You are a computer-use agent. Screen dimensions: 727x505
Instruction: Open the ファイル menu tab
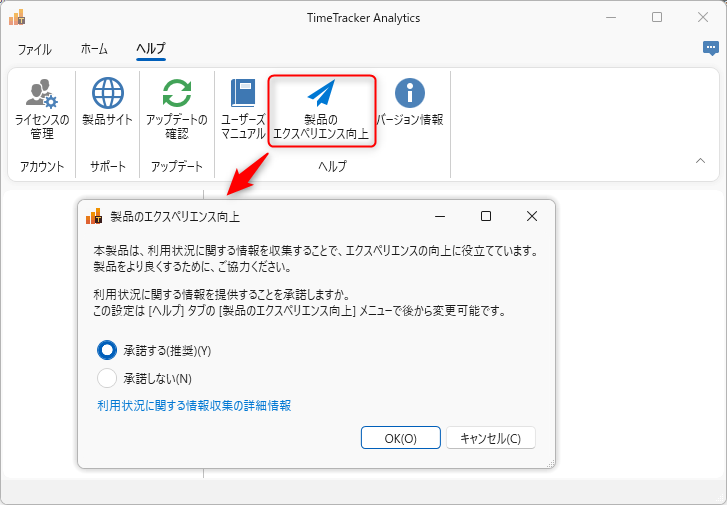pyautogui.click(x=34, y=49)
